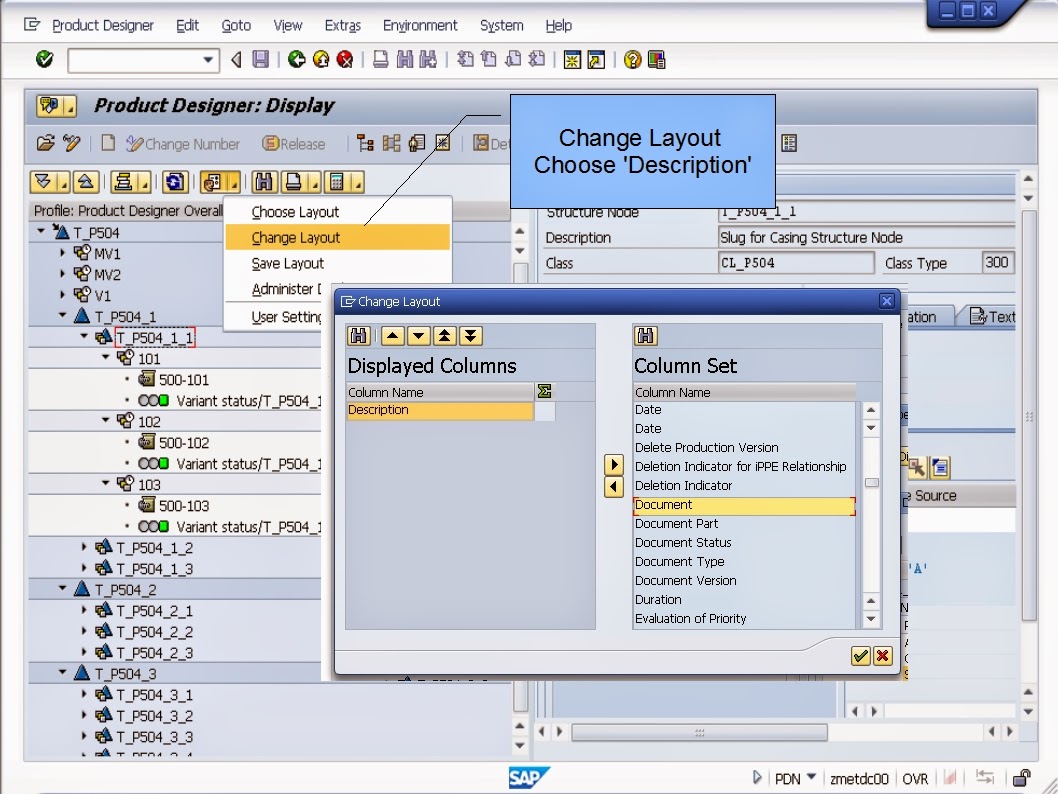Switch to the Text tab
The width and height of the screenshot is (1058, 794).
click(993, 316)
